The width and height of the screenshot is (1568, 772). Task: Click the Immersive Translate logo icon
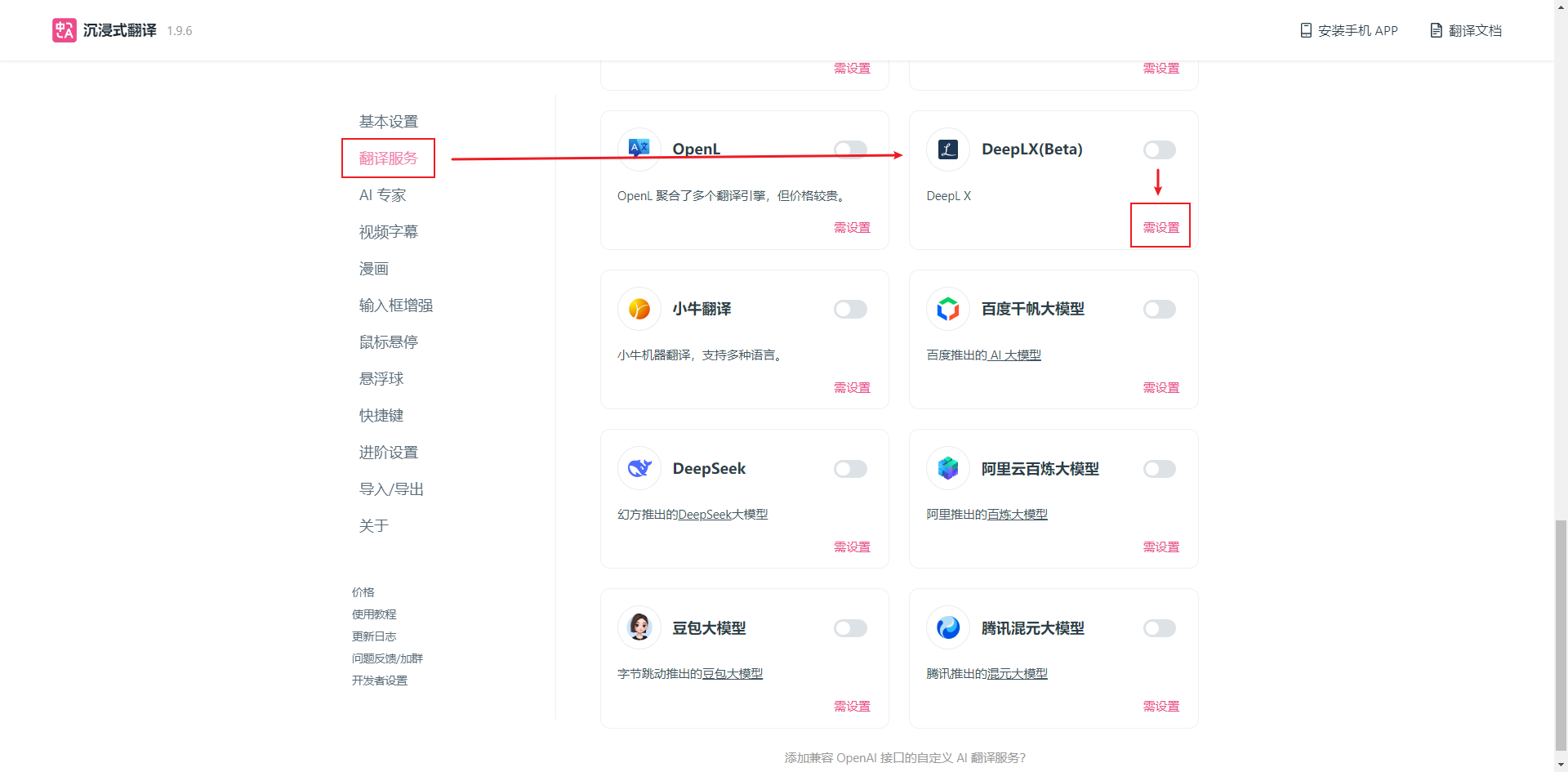64,30
